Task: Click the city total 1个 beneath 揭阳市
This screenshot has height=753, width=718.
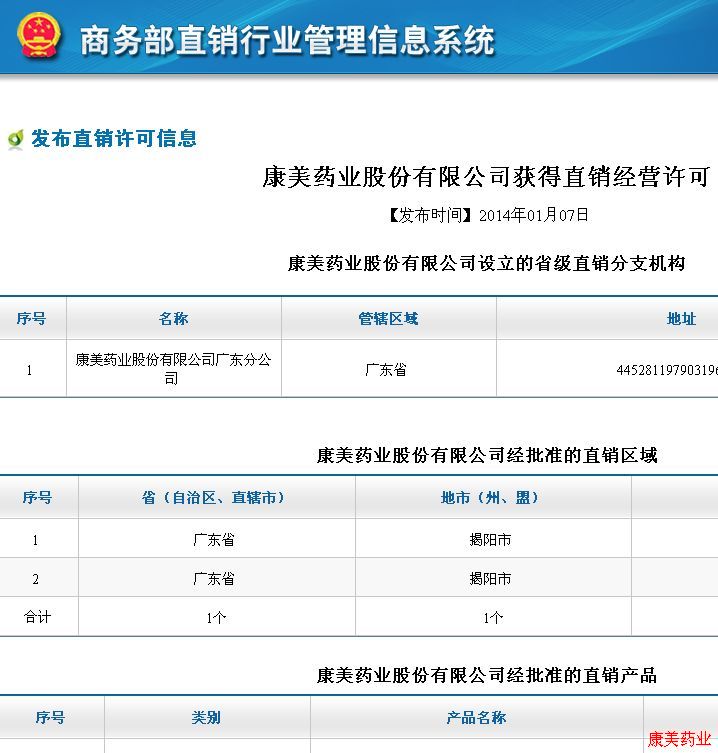Action: [493, 618]
